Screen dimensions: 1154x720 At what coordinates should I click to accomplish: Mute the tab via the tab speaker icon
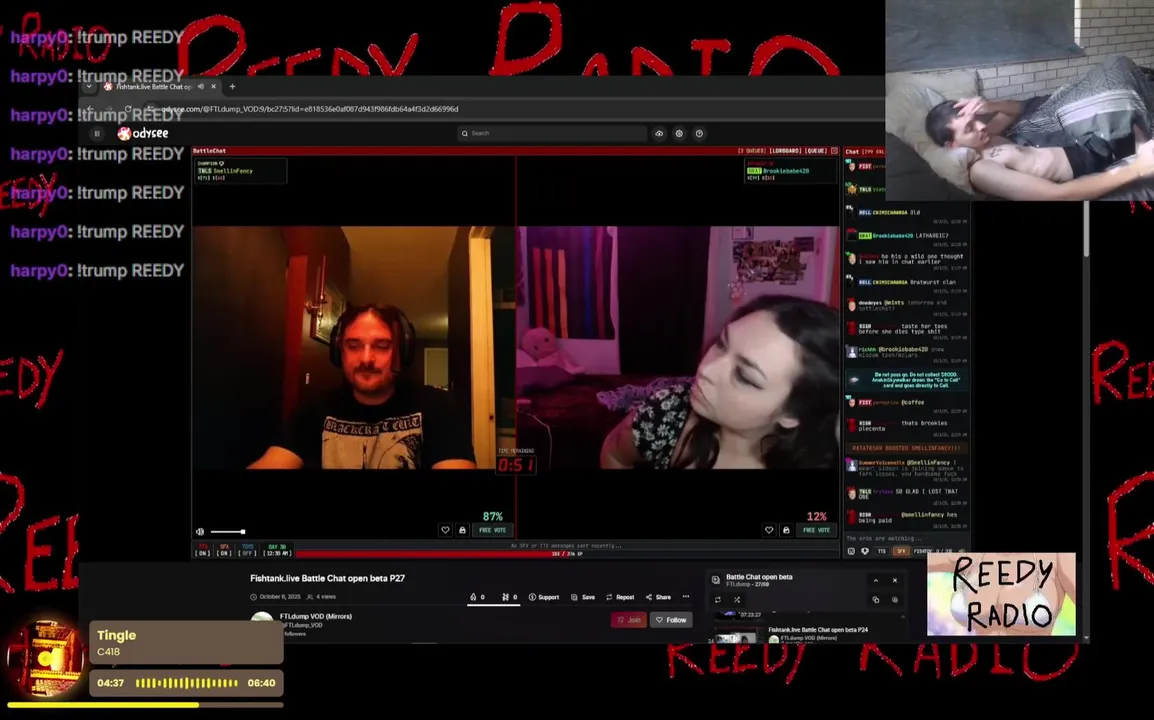[201, 86]
